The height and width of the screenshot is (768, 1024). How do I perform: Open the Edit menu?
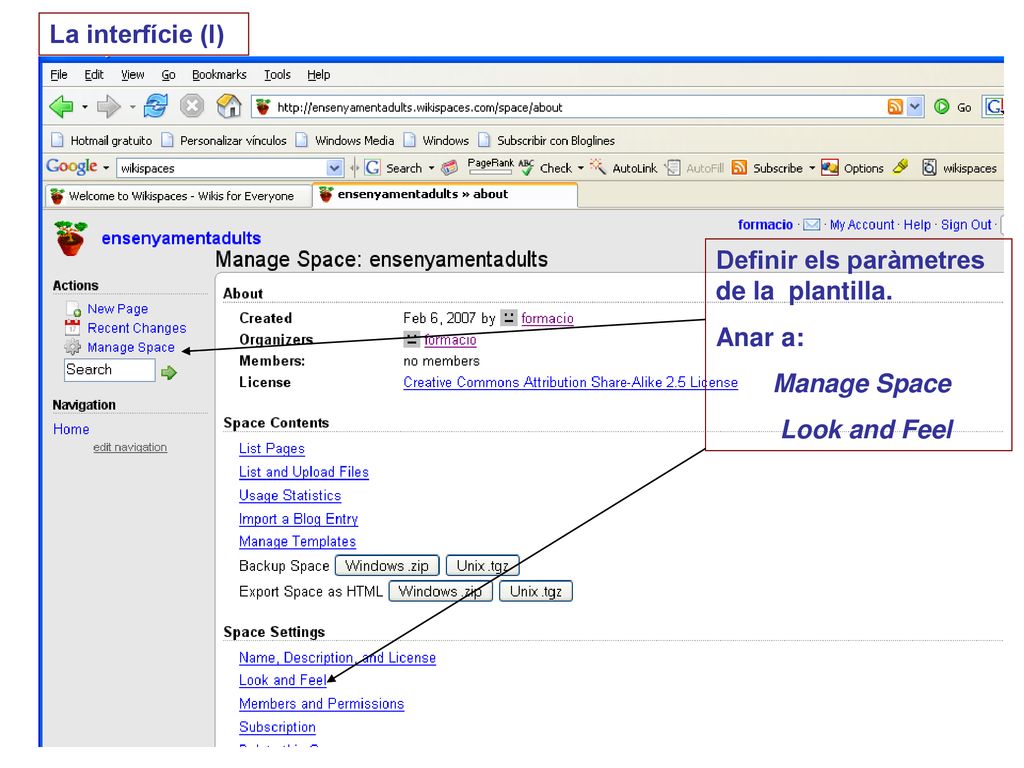[94, 74]
